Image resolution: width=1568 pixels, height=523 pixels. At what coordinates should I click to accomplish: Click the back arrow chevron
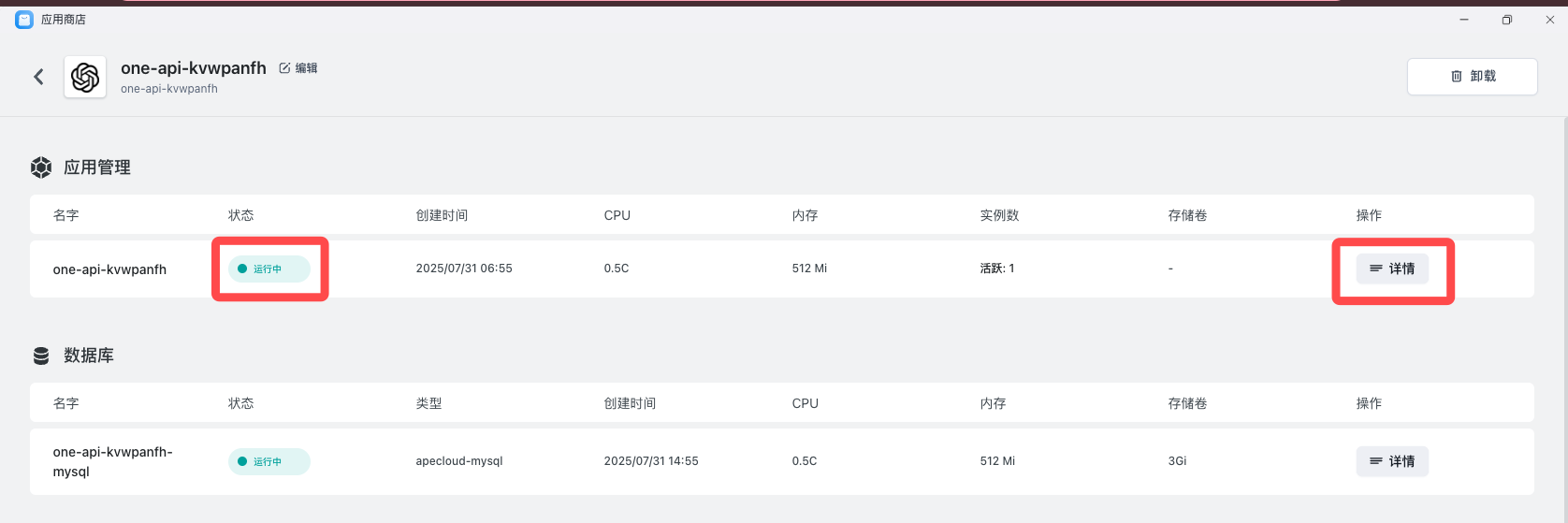38,77
